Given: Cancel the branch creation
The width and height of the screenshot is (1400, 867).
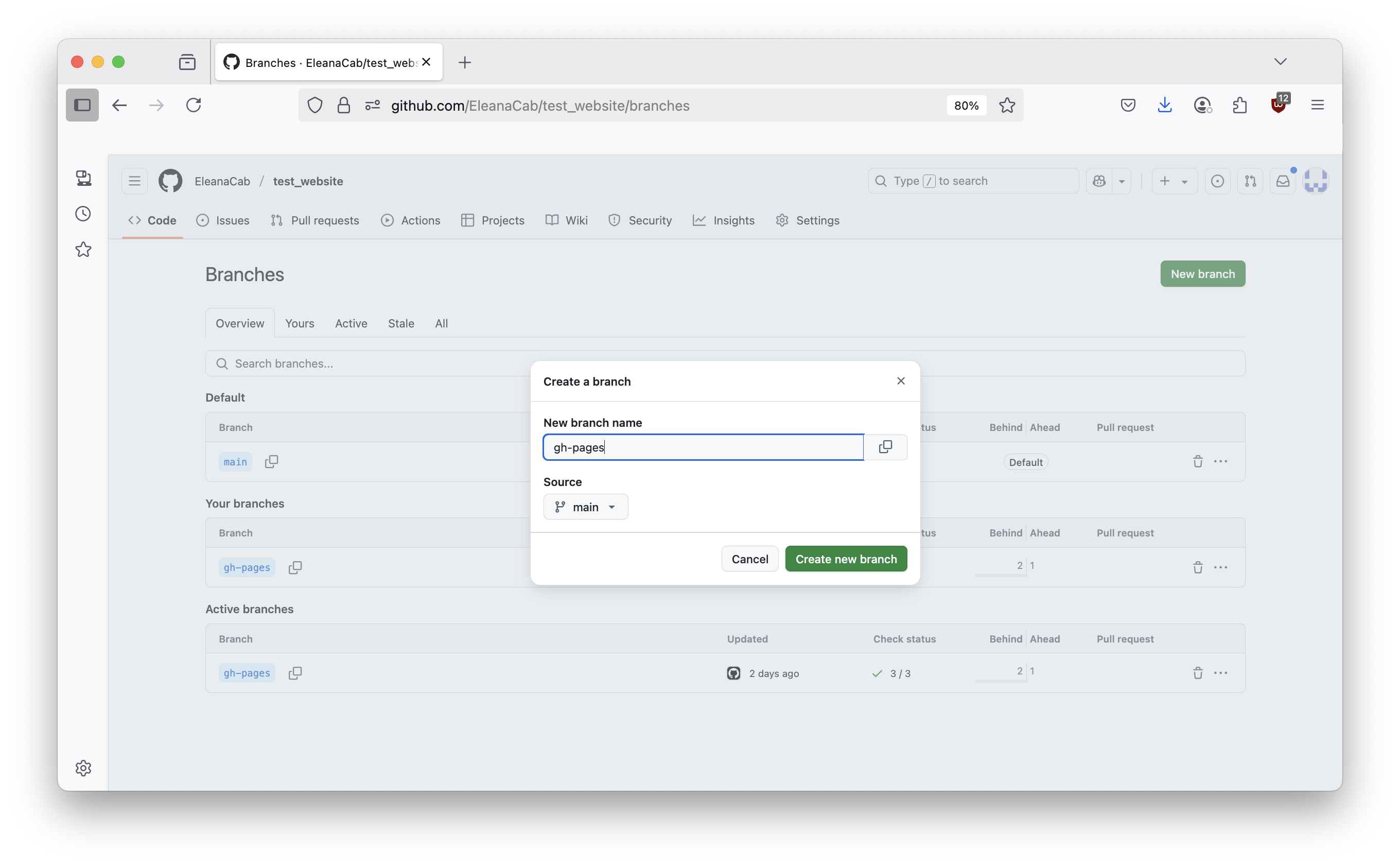Looking at the screenshot, I should point(749,559).
